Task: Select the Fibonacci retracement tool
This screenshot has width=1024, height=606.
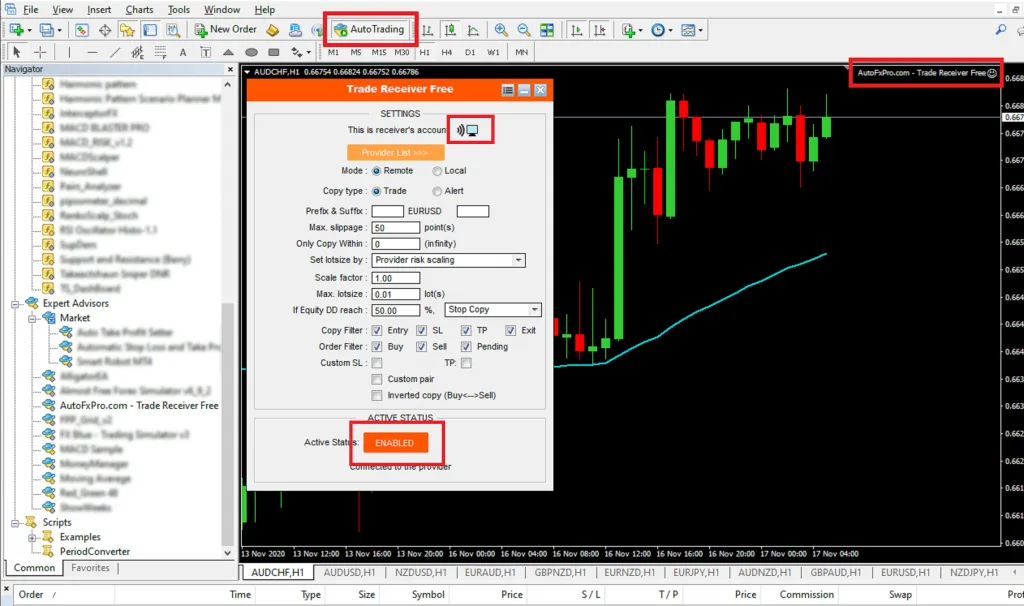Action: (160, 52)
